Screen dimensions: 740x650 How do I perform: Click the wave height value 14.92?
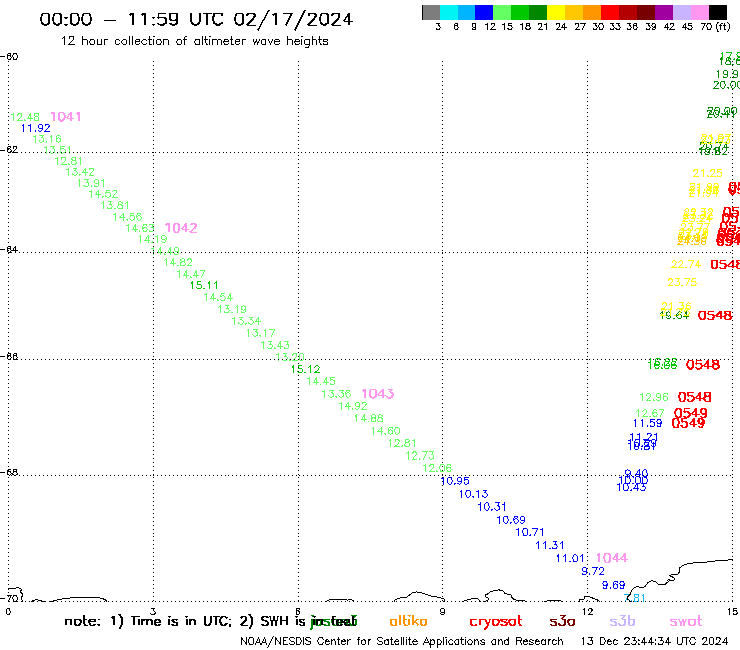coord(353,406)
